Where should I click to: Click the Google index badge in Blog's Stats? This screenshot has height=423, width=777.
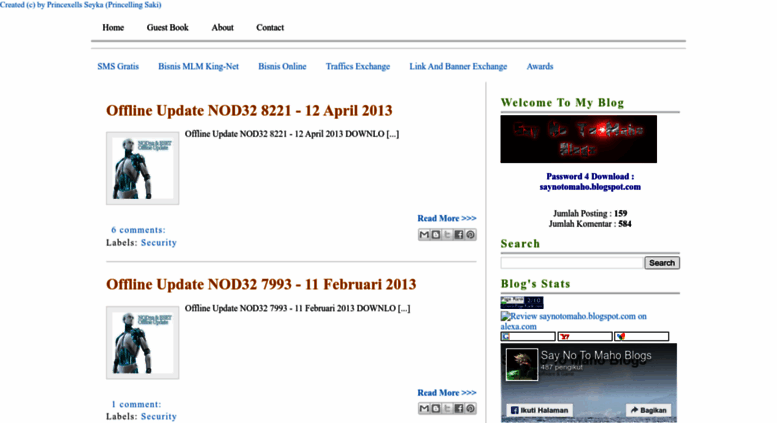528,337
